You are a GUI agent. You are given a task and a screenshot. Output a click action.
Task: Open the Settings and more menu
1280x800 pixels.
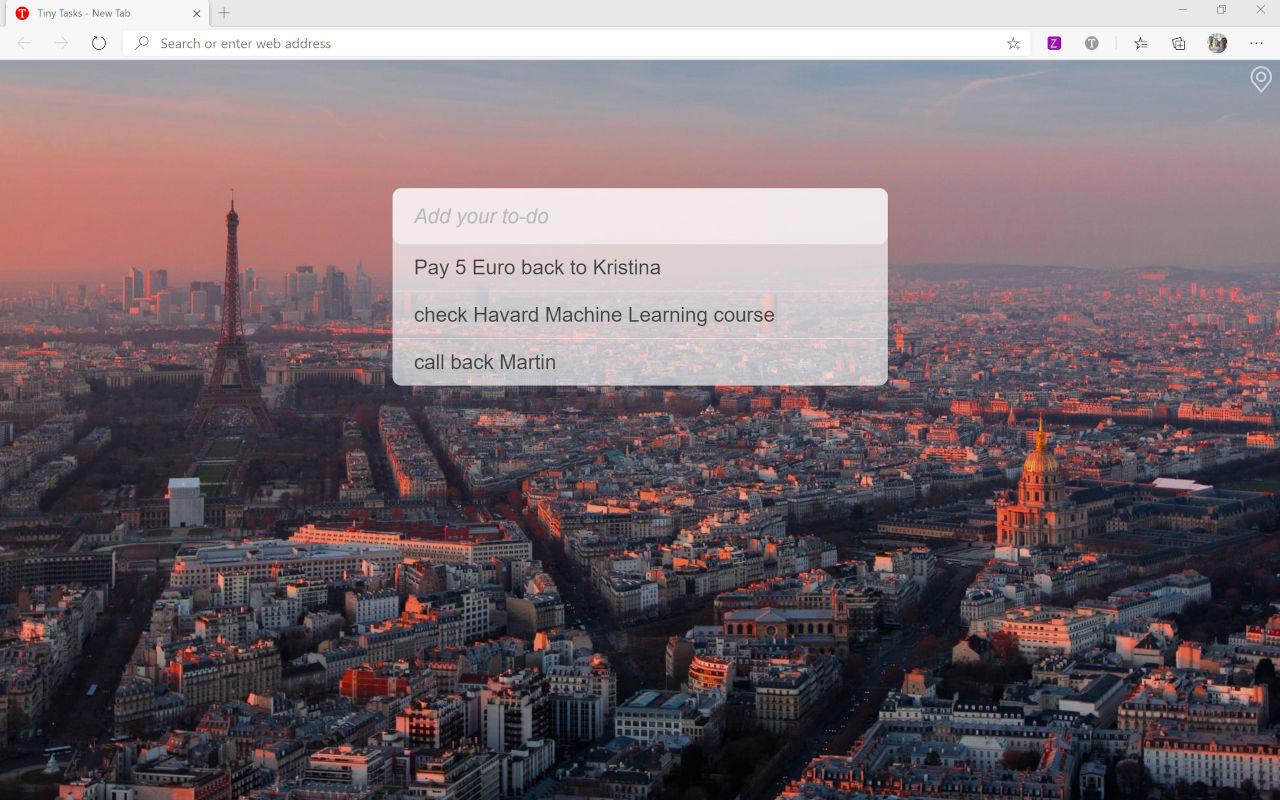pos(1256,43)
